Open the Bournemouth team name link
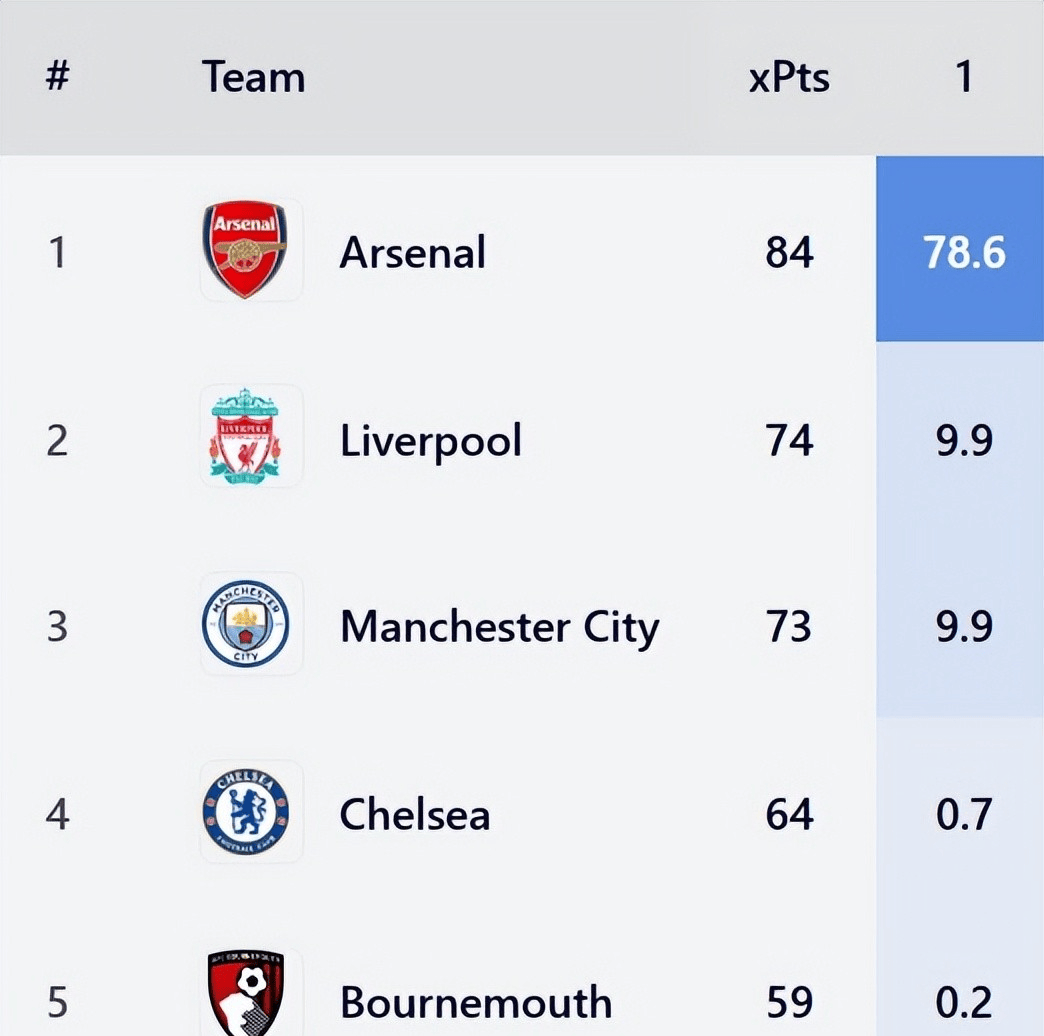1044x1036 pixels. click(476, 1002)
